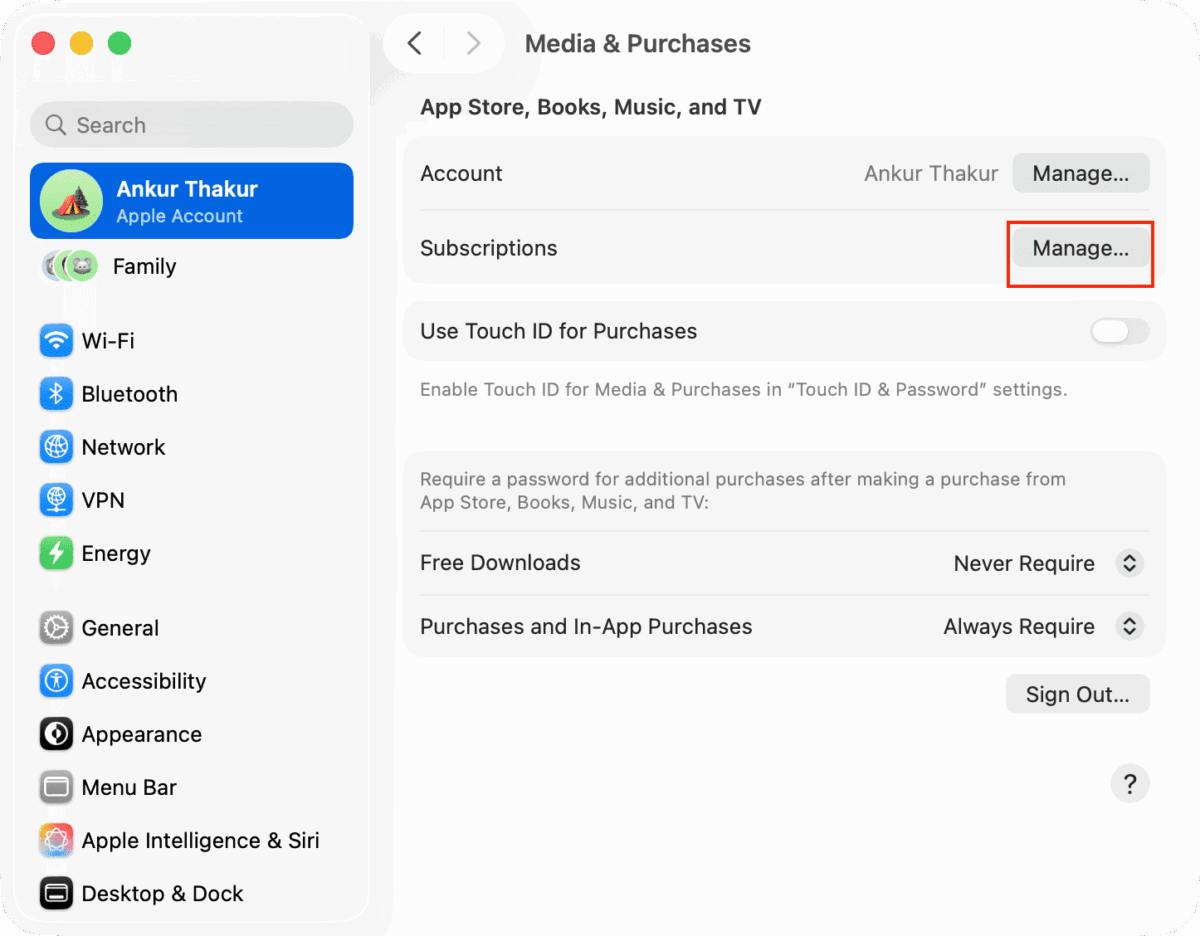This screenshot has width=1200, height=936.
Task: Sign Out of Media & Purchases
Action: [x=1077, y=693]
